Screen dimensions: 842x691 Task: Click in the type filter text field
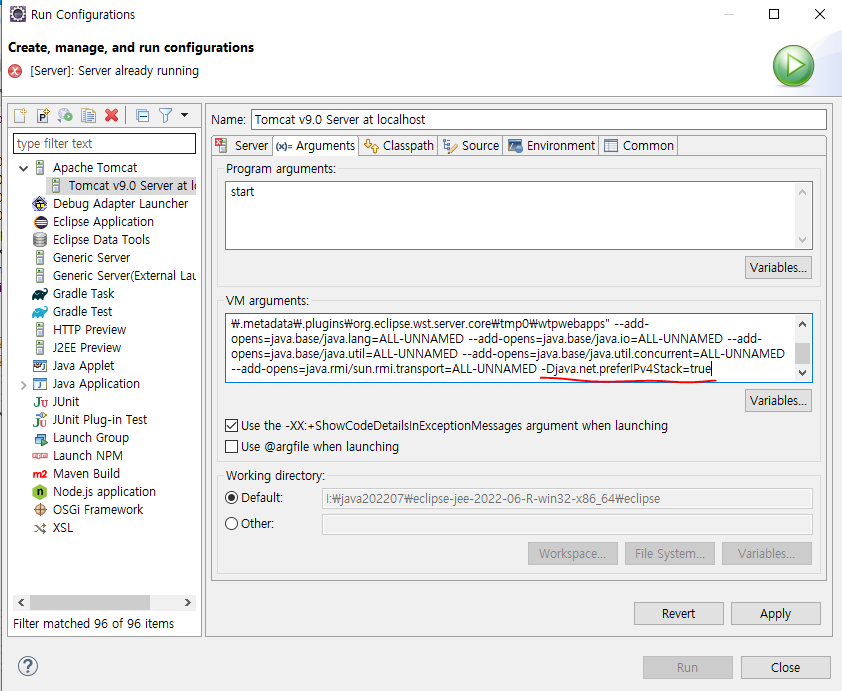[104, 143]
